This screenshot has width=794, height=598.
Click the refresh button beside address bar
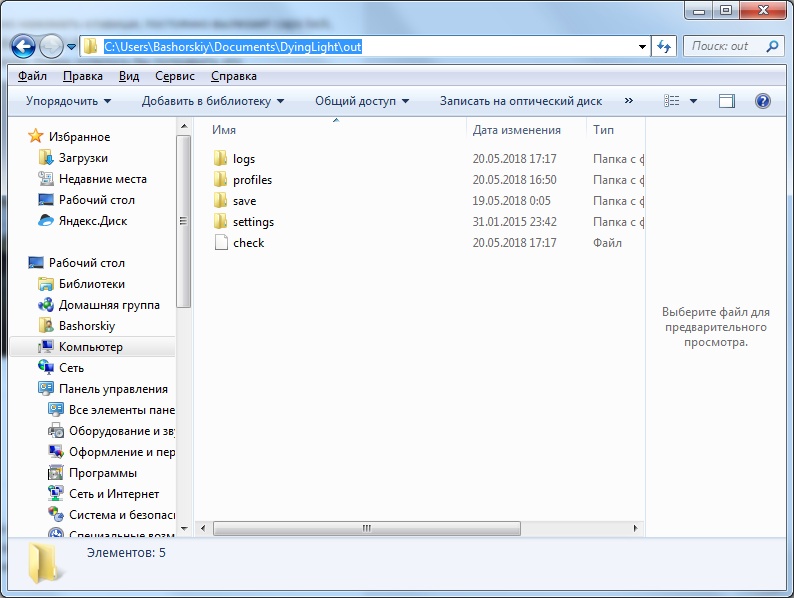point(664,46)
